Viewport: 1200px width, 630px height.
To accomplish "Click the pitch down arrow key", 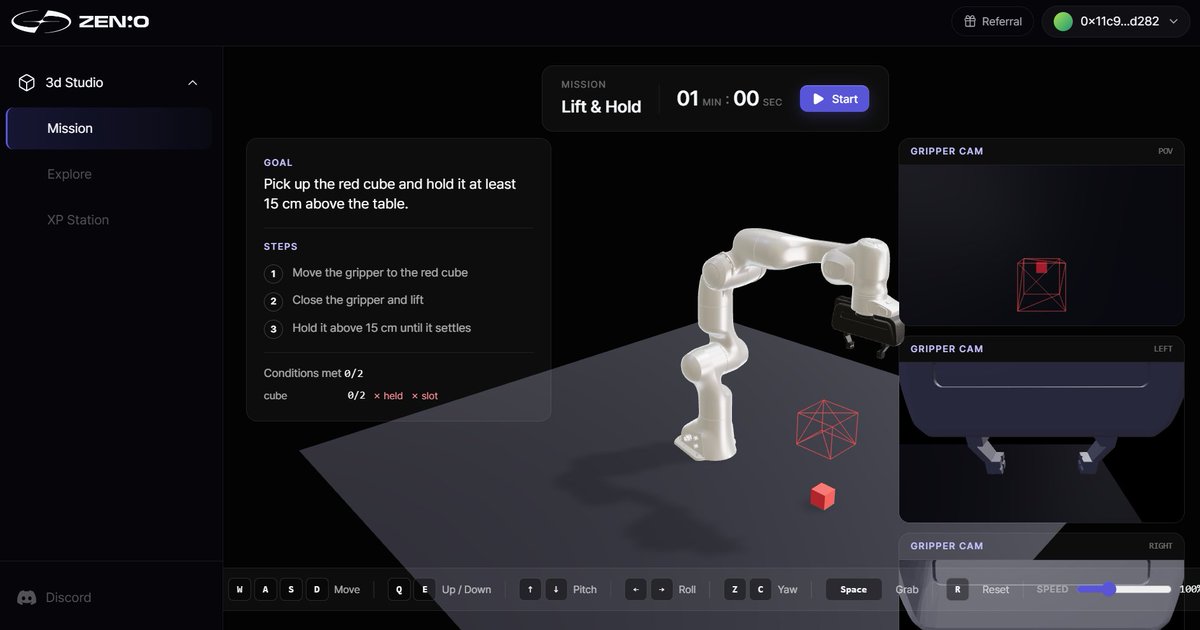I will coord(556,589).
